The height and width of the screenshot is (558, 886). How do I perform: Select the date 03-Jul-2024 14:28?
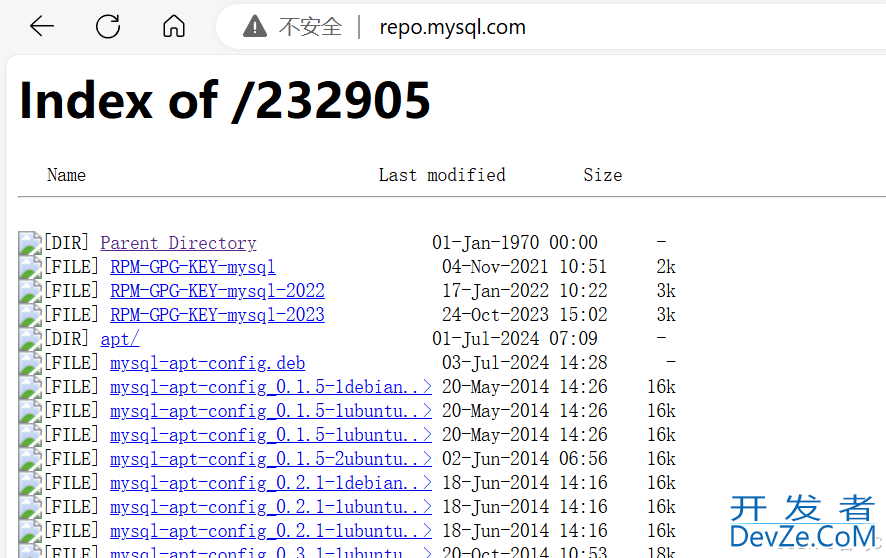point(524,363)
